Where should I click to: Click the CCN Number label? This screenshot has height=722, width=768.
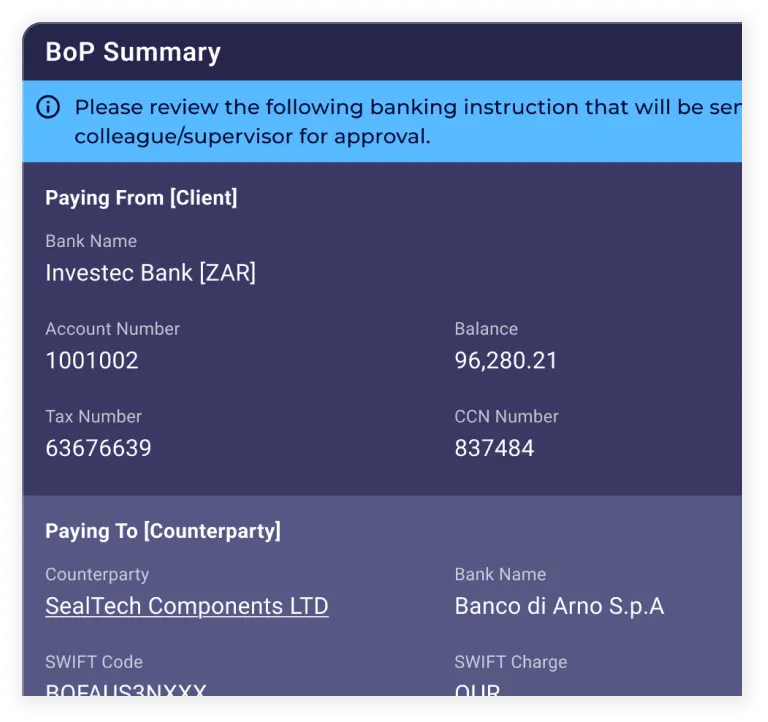tap(506, 416)
